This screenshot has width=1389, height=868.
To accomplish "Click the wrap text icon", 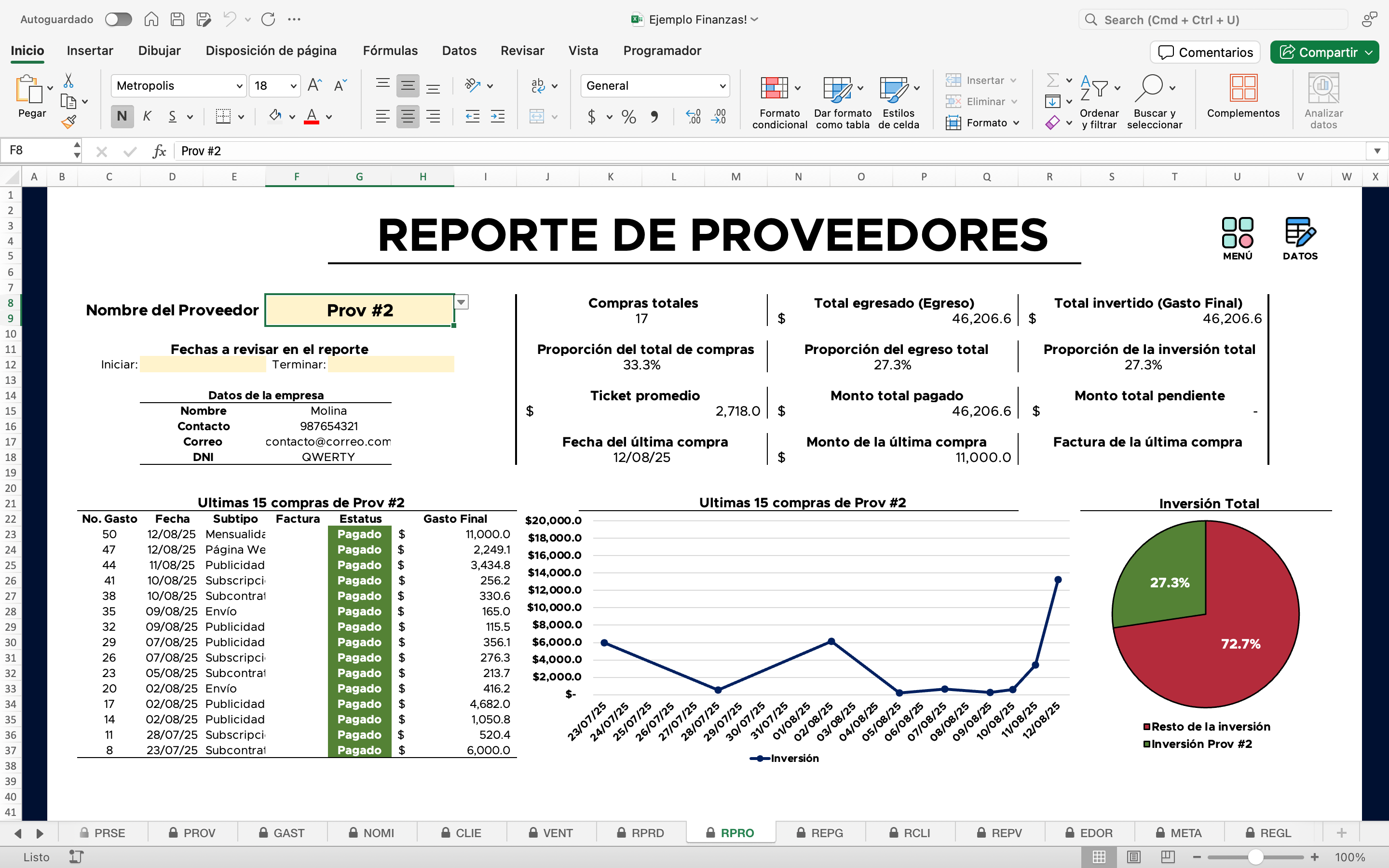I will [x=538, y=85].
